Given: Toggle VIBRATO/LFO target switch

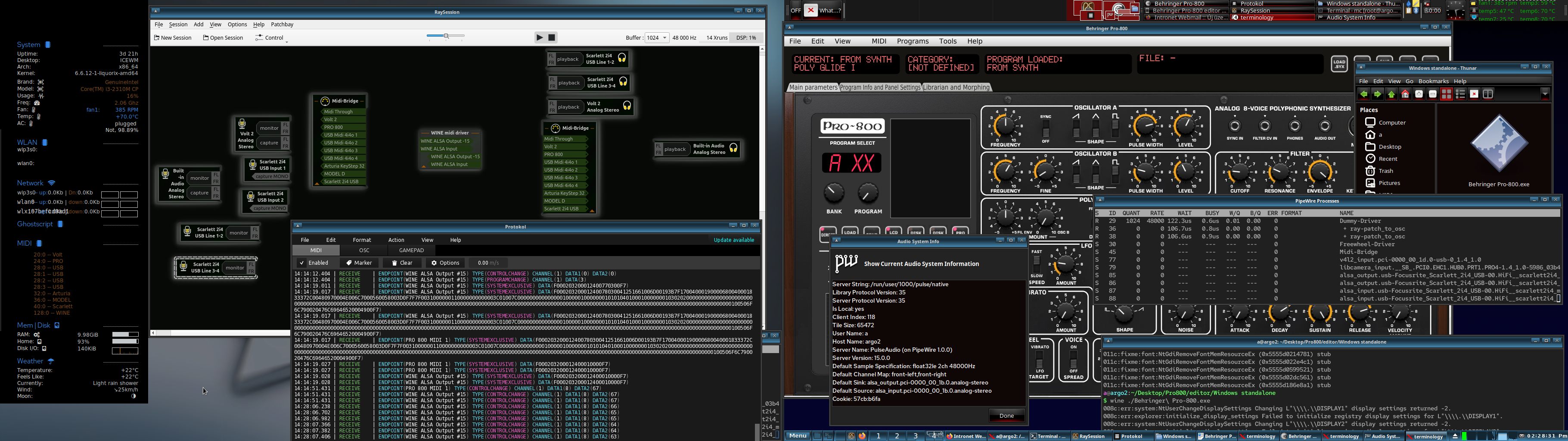Looking at the screenshot, I should coord(1040,359).
